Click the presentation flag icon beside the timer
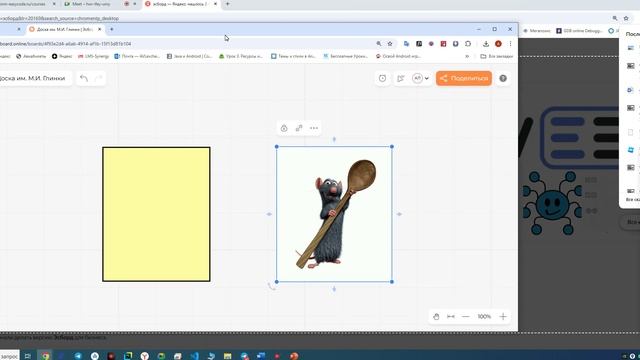This screenshot has height=360, width=640. point(400,78)
